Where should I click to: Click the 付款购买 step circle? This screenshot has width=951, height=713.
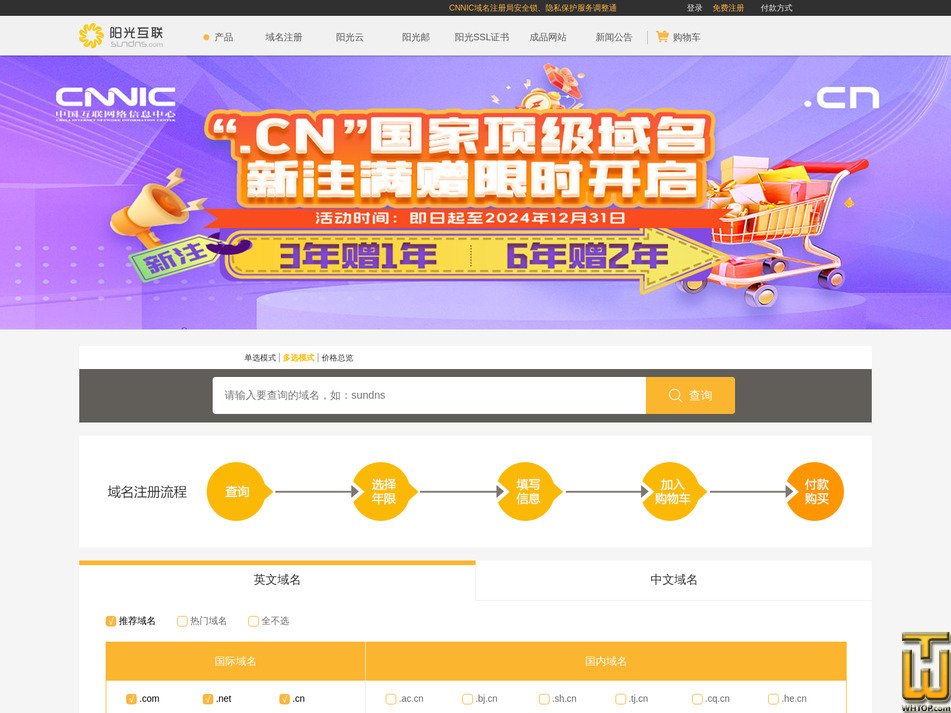[816, 492]
